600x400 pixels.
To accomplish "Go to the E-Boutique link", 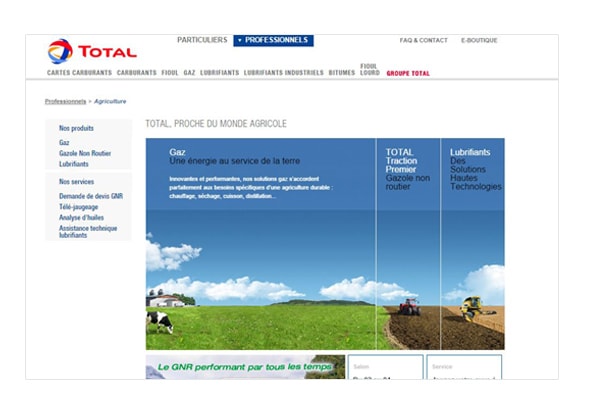I will (479, 41).
